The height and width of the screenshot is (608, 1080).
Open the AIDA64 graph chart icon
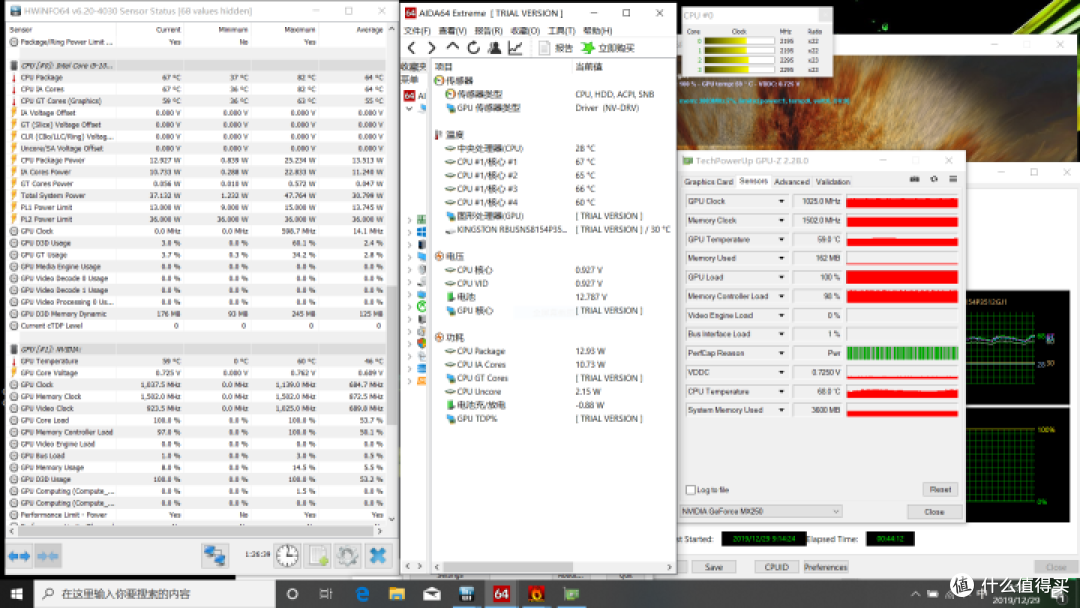515,48
